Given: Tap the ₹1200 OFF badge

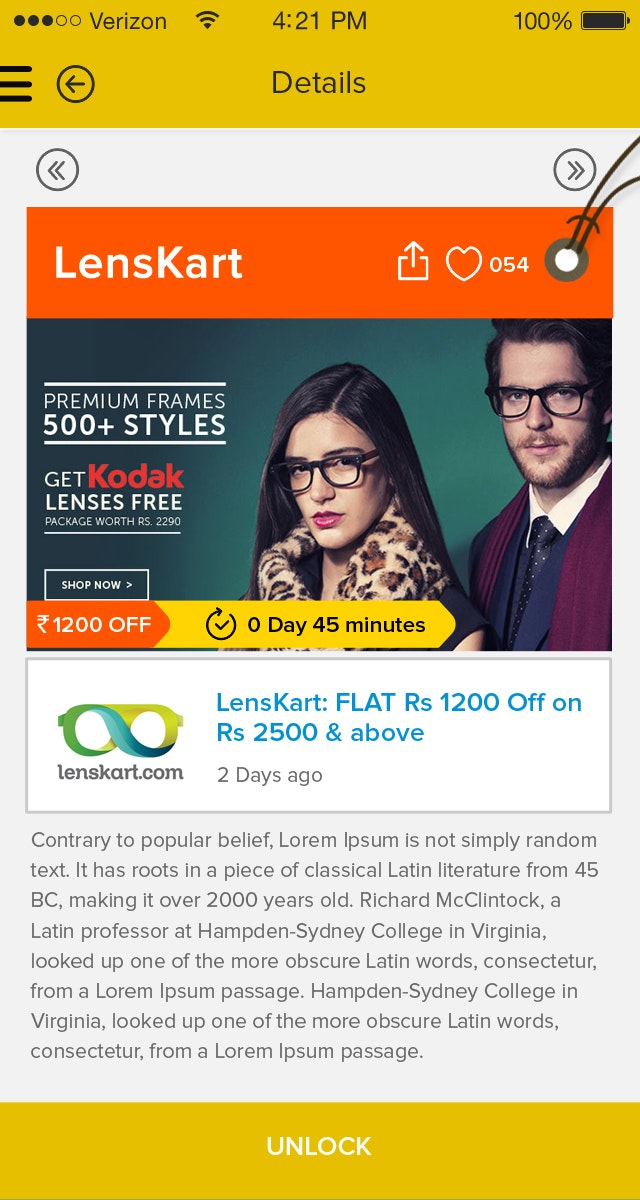Looking at the screenshot, I should (96, 625).
